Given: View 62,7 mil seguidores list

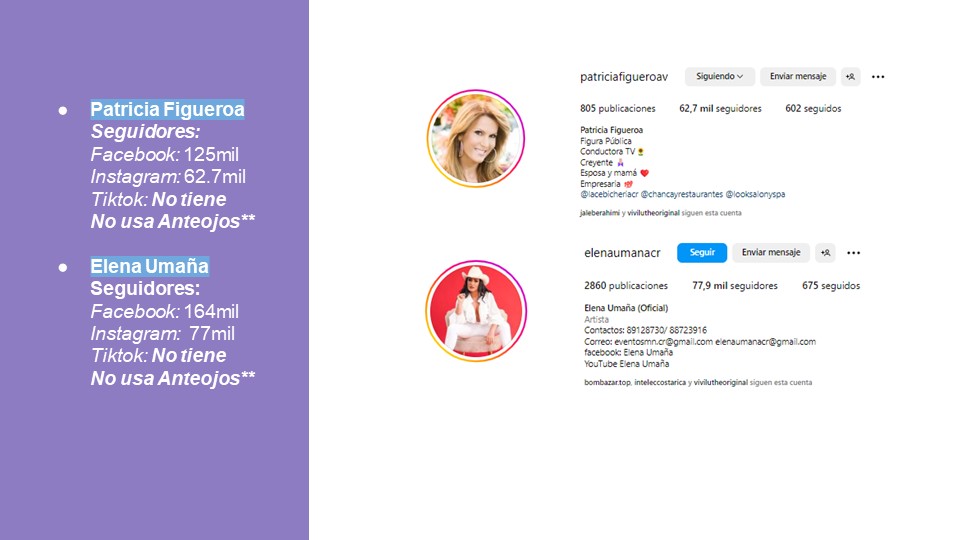Looking at the screenshot, I should tap(720, 108).
